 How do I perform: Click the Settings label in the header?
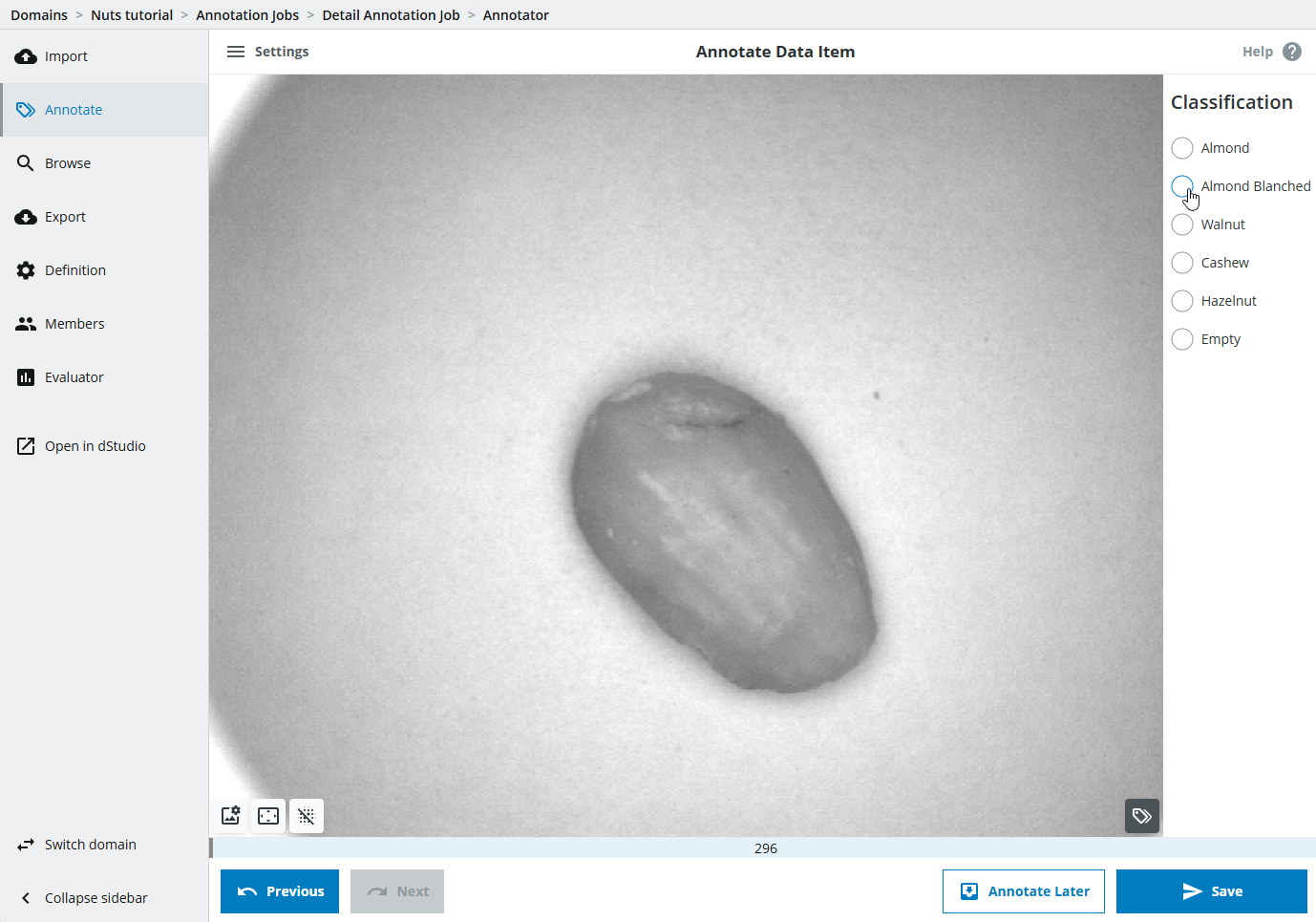point(282,52)
